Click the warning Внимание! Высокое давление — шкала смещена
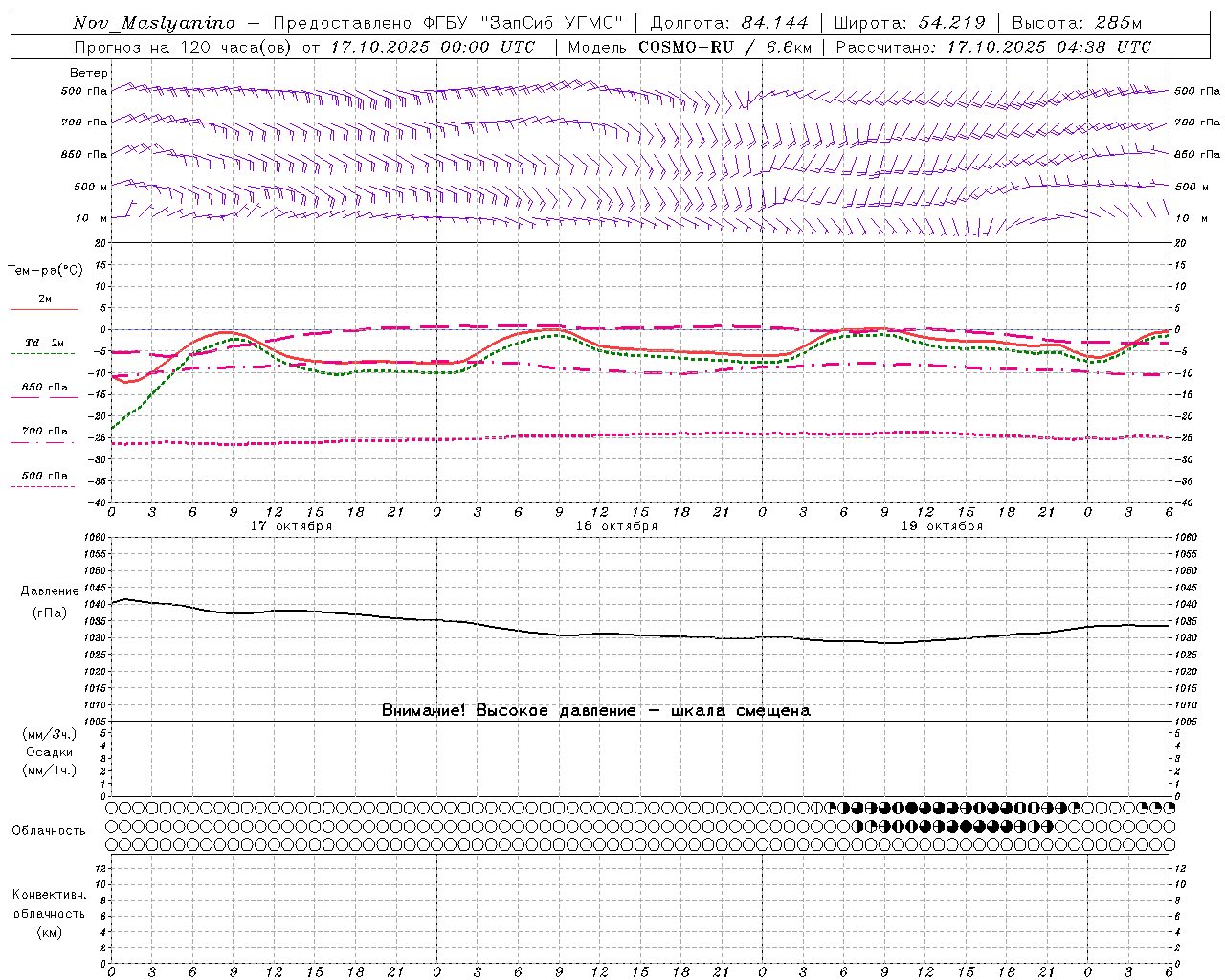 tap(595, 710)
